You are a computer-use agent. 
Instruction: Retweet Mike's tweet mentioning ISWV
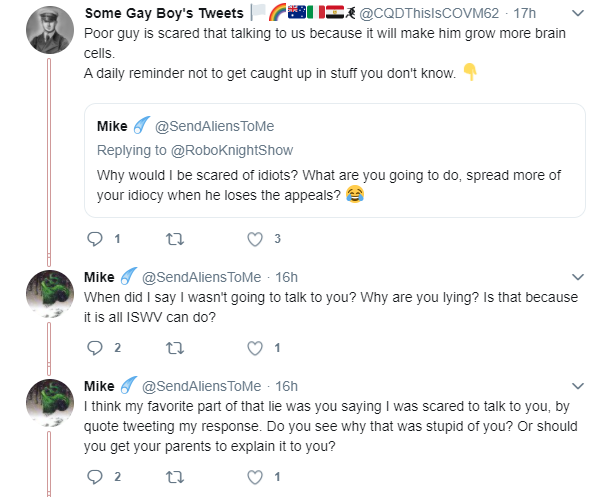pos(175,348)
